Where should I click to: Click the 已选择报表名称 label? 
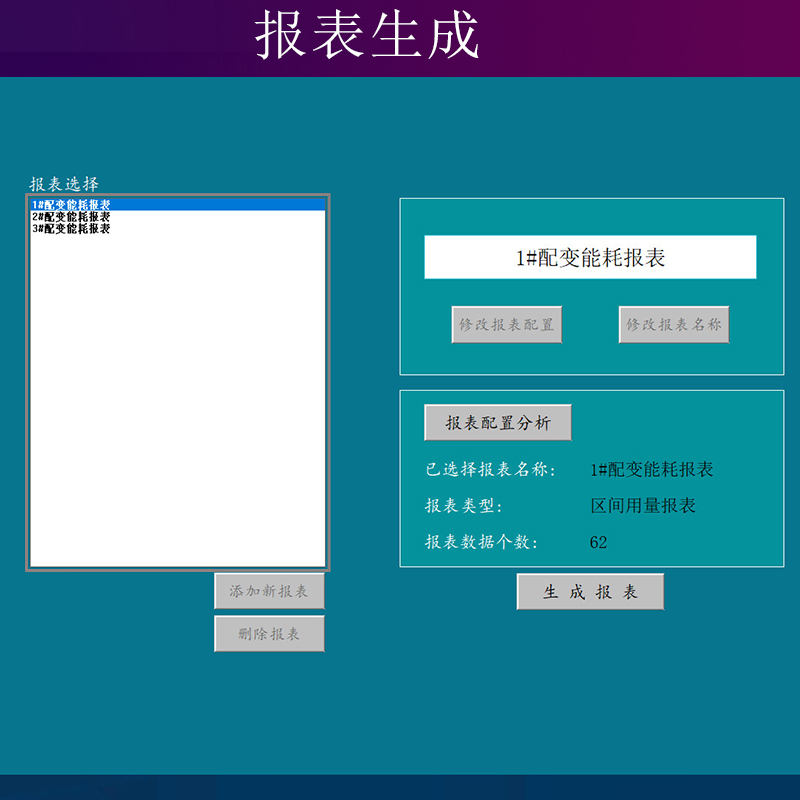[x=490, y=470]
